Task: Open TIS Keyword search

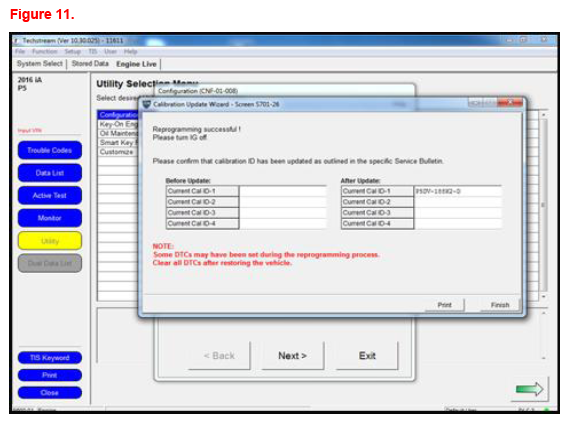Action: click(x=50, y=358)
